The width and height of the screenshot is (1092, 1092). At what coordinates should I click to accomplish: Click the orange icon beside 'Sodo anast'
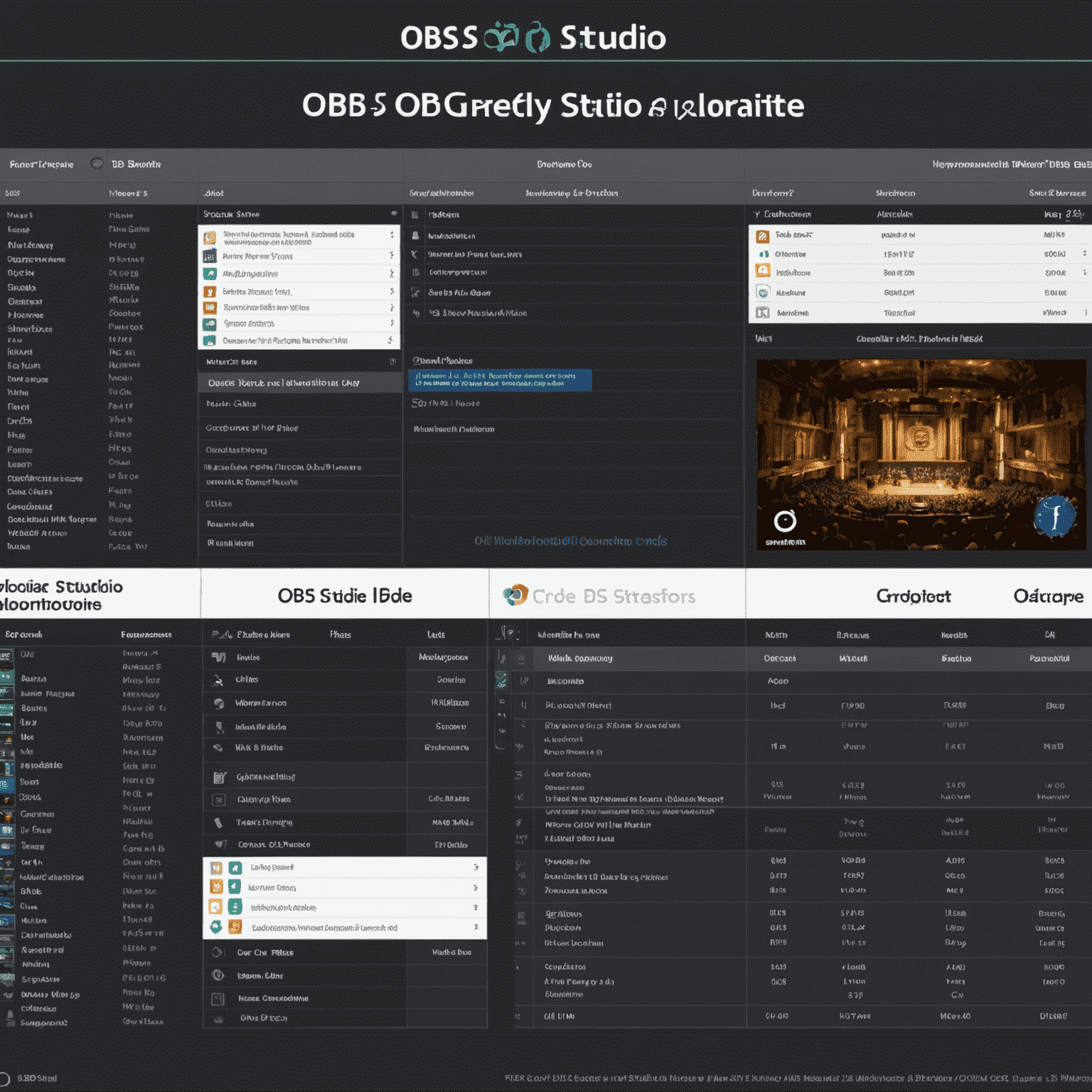point(762,235)
